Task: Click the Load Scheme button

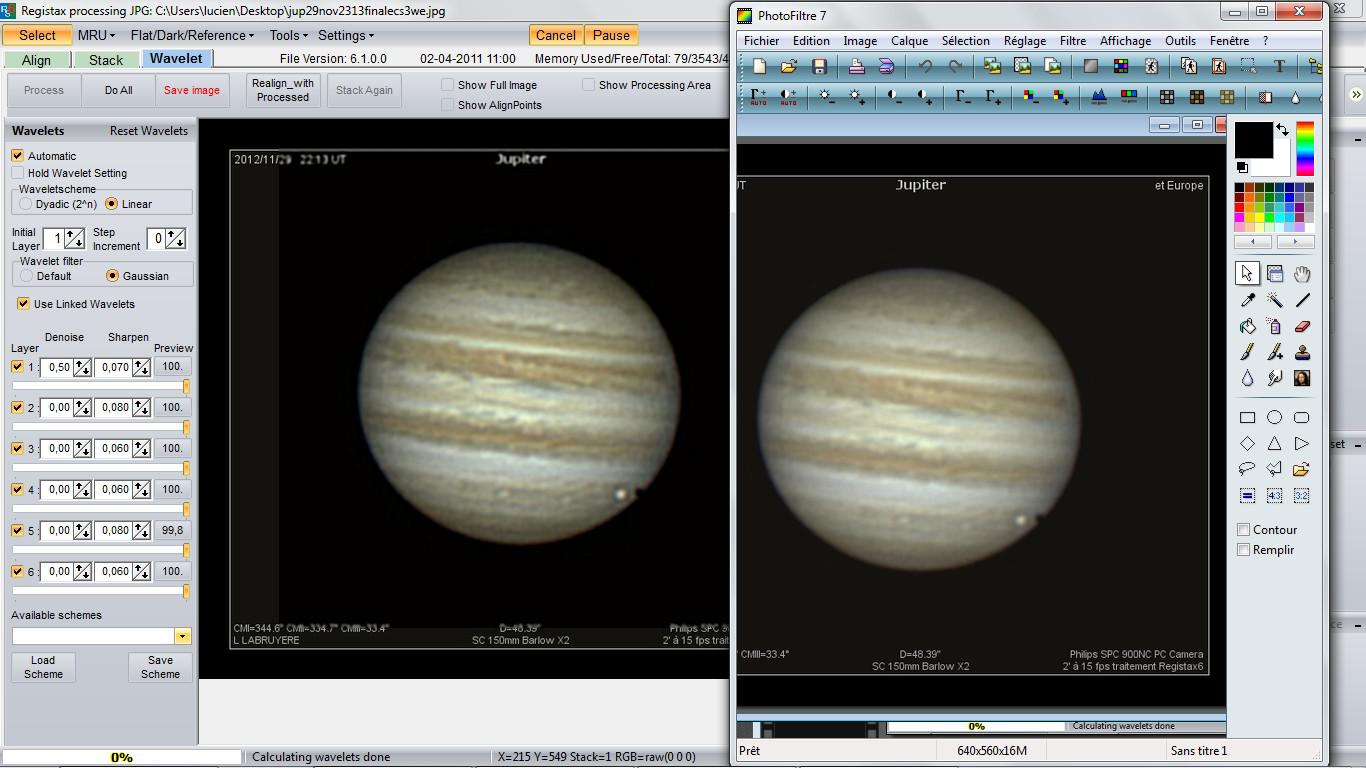Action: coord(43,667)
